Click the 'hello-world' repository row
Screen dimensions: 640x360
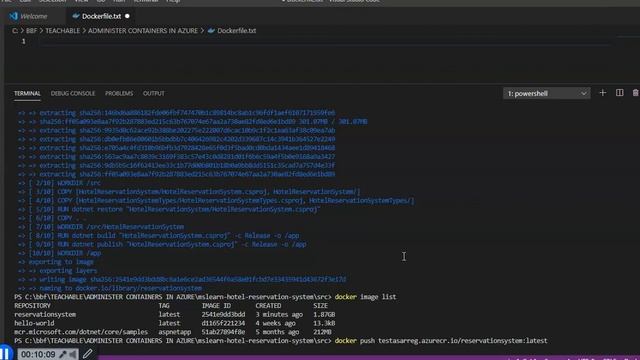pos(174,323)
